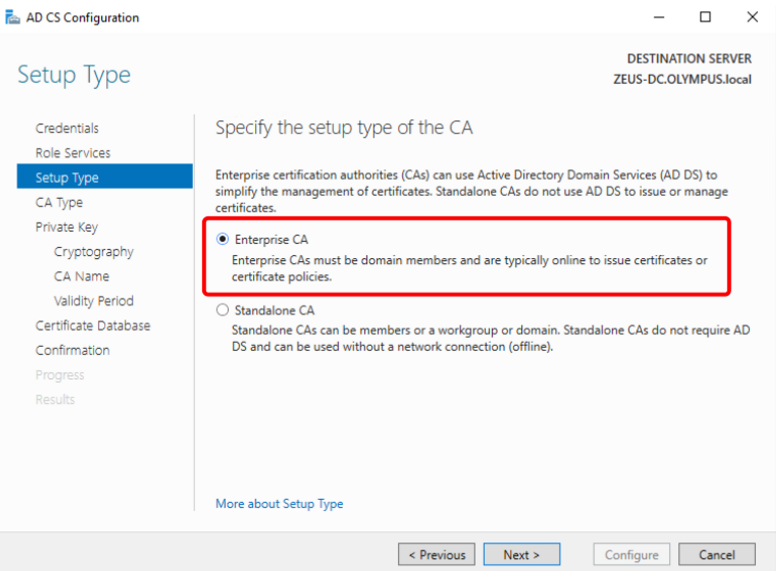Jump to the Cryptography sub-step
The height and width of the screenshot is (571, 778).
[x=93, y=252]
